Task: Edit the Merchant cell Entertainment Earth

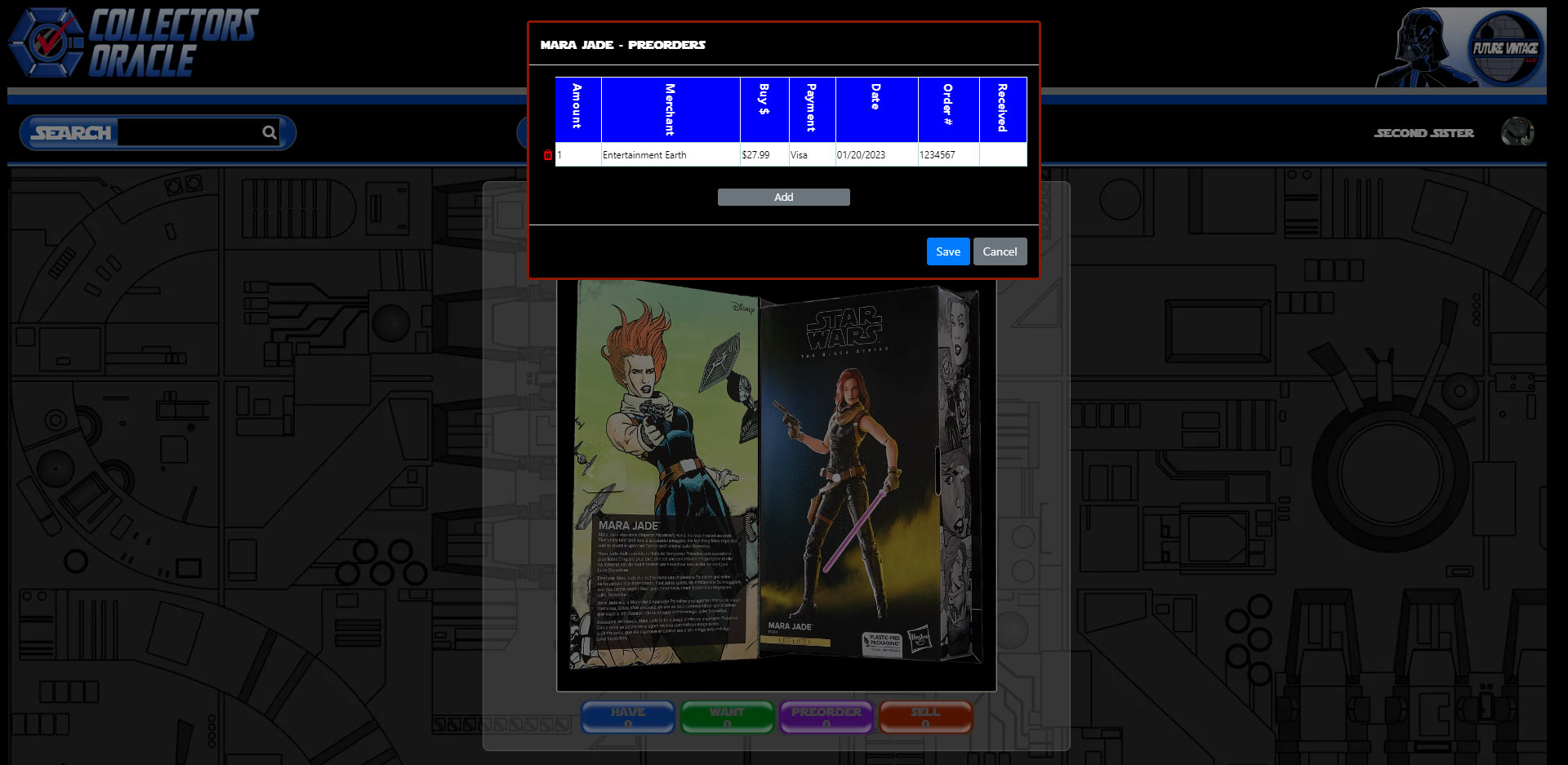Action: point(670,155)
